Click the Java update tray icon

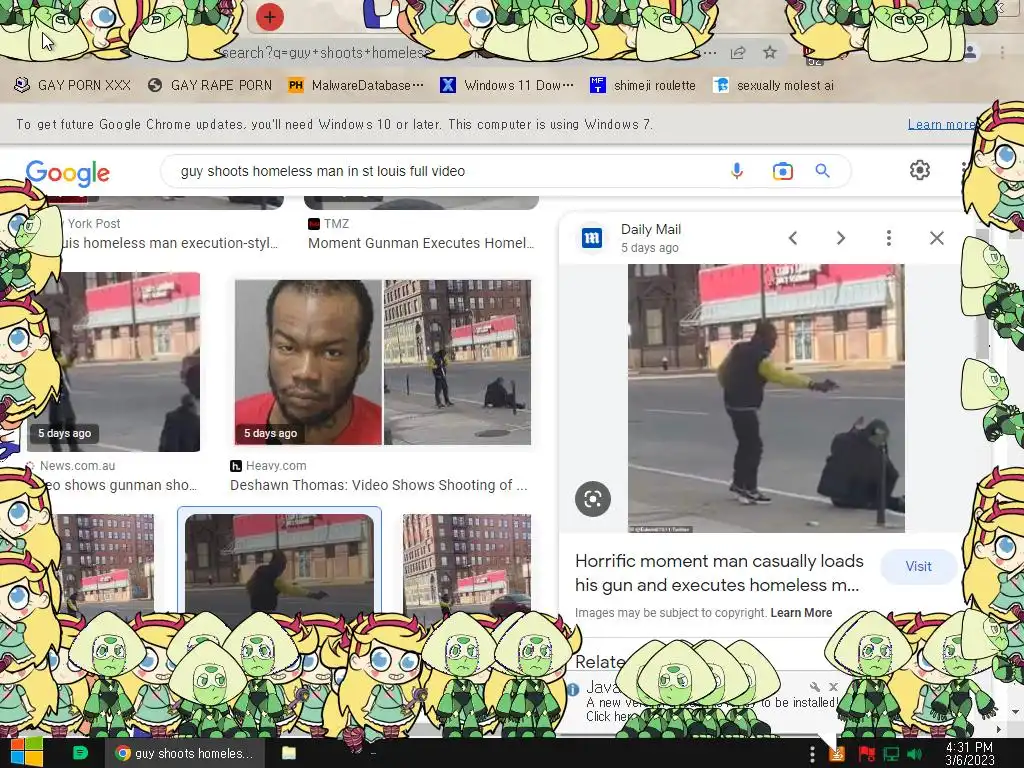tap(837, 754)
